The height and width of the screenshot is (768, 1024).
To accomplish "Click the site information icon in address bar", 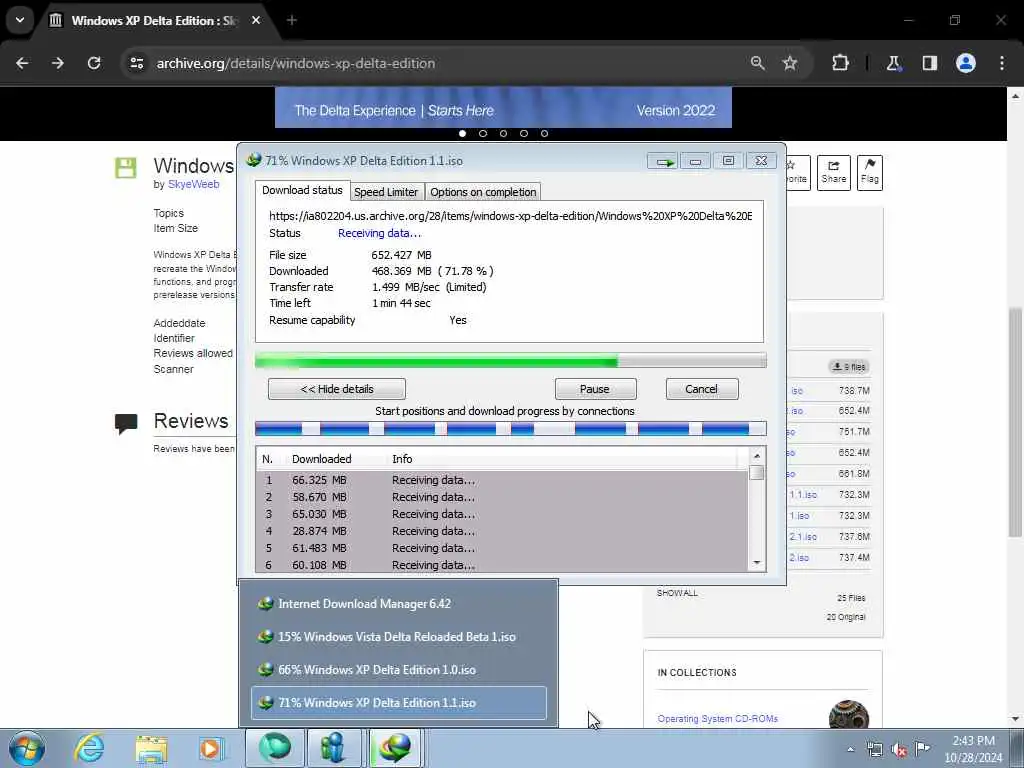I will click(136, 63).
